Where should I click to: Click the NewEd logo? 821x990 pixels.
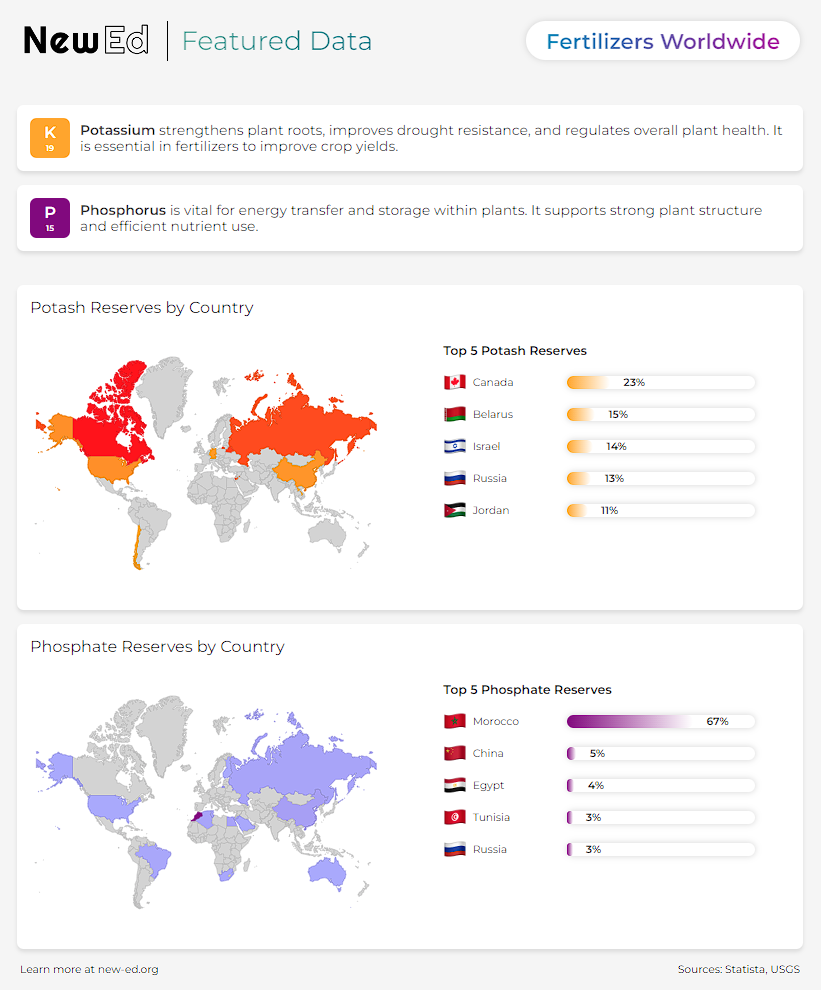tap(86, 40)
